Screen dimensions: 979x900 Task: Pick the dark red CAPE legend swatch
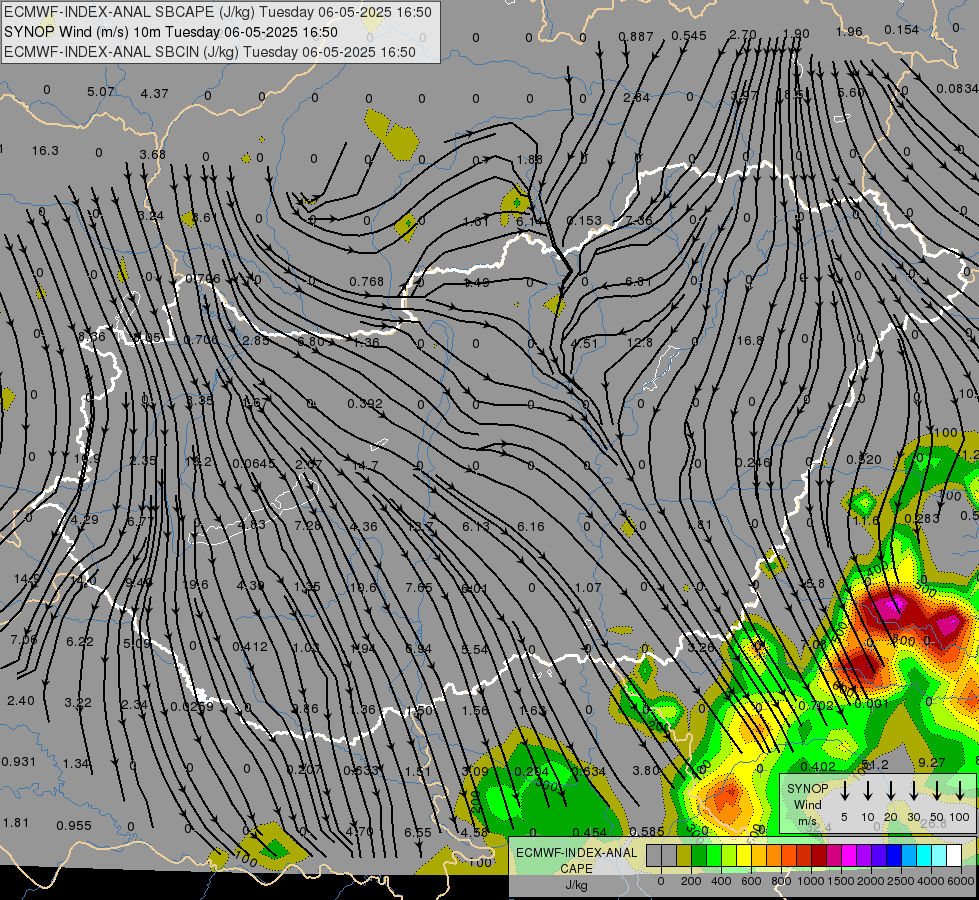click(819, 856)
